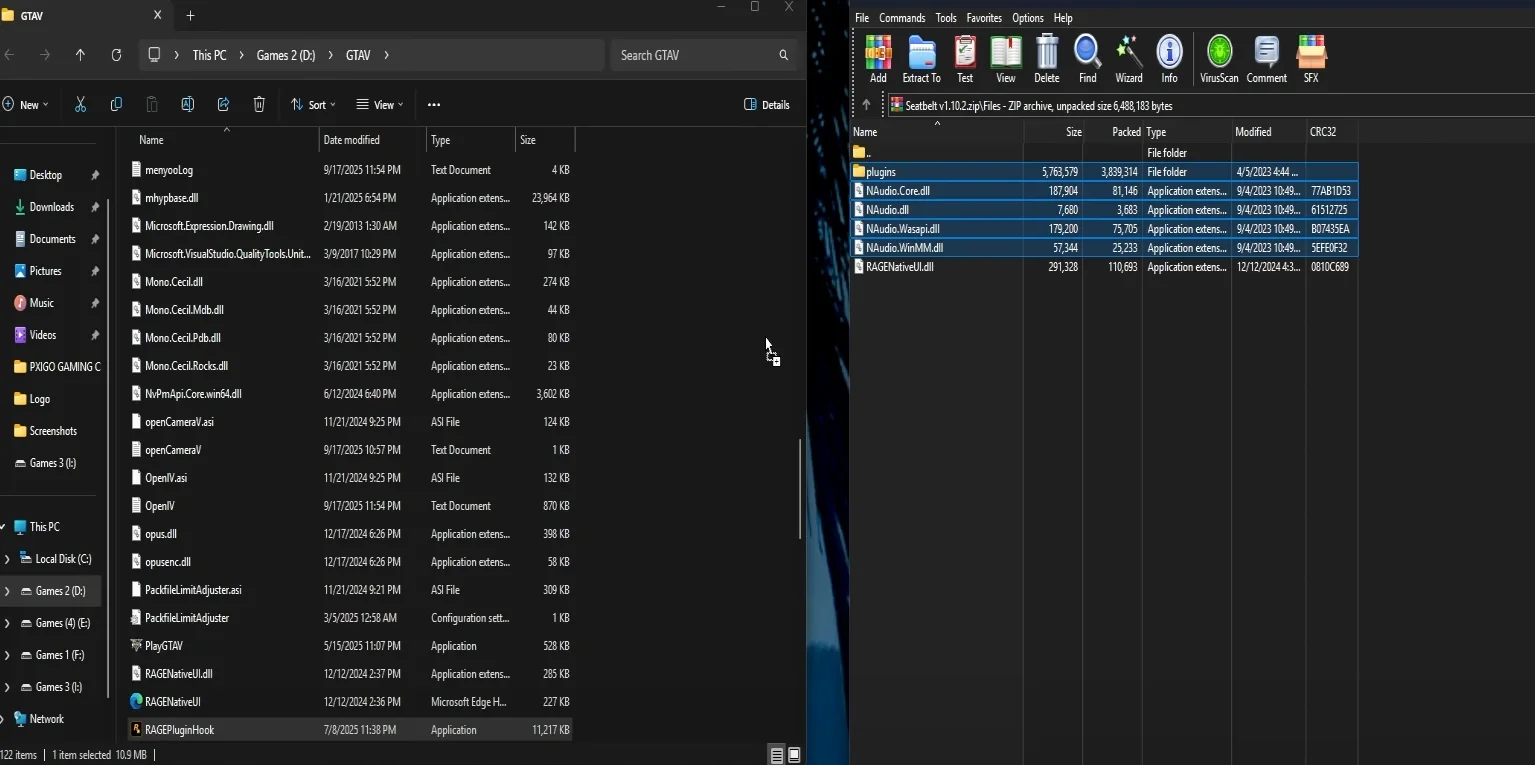Run the archive Test icon
The image size is (1535, 765).
964,59
